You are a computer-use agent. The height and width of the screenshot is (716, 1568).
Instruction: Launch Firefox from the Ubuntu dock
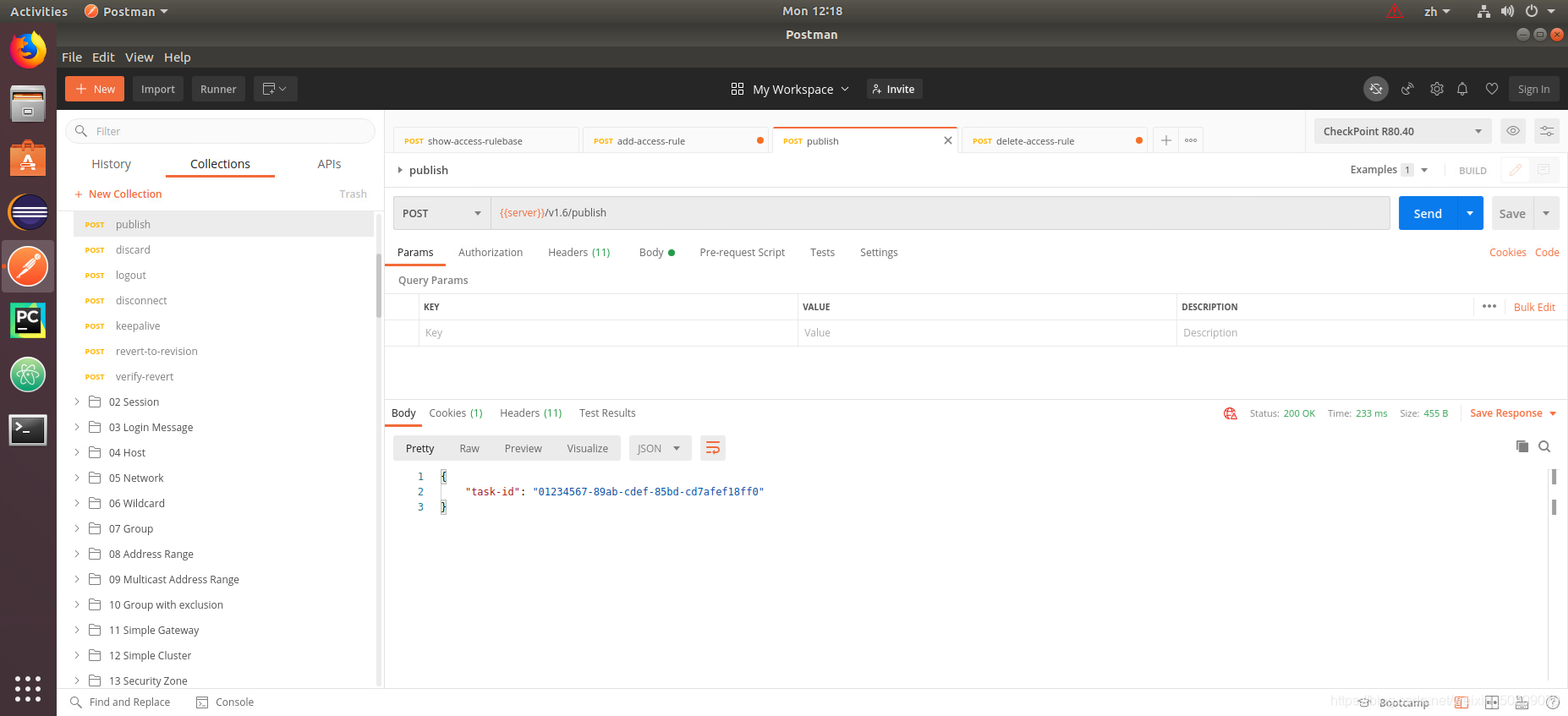click(x=28, y=50)
